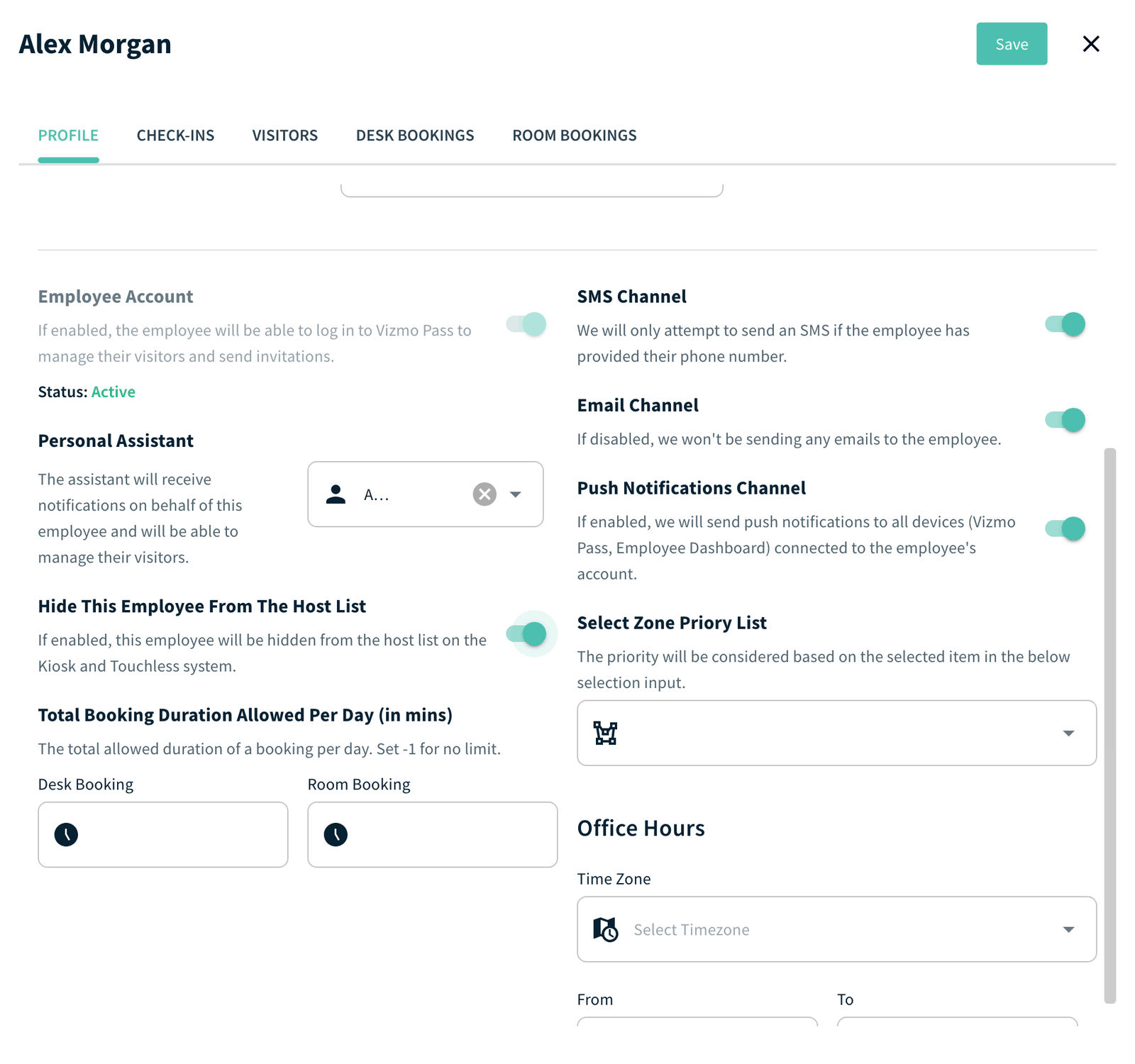Click the zone network icon in priority list
The image size is (1135, 1064).
tap(605, 733)
